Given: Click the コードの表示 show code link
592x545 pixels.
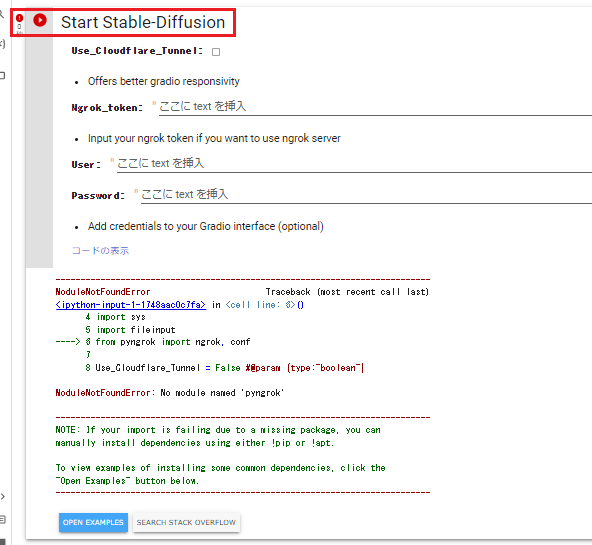Looking at the screenshot, I should click(100, 251).
